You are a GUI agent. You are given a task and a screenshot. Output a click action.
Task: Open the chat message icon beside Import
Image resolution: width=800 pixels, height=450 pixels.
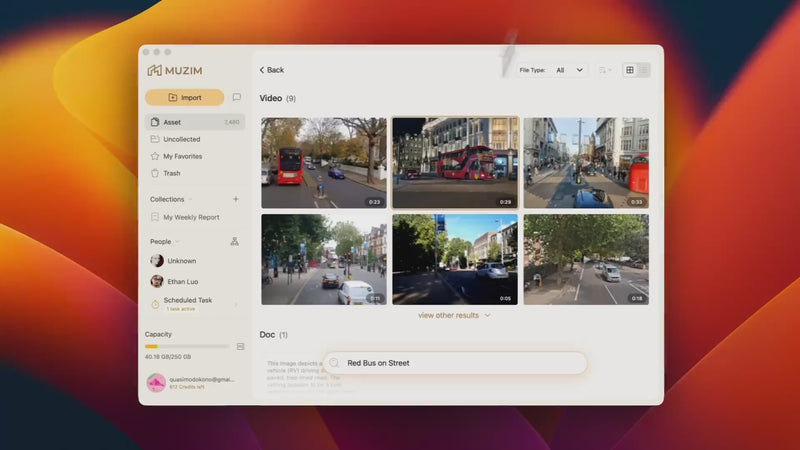237,97
